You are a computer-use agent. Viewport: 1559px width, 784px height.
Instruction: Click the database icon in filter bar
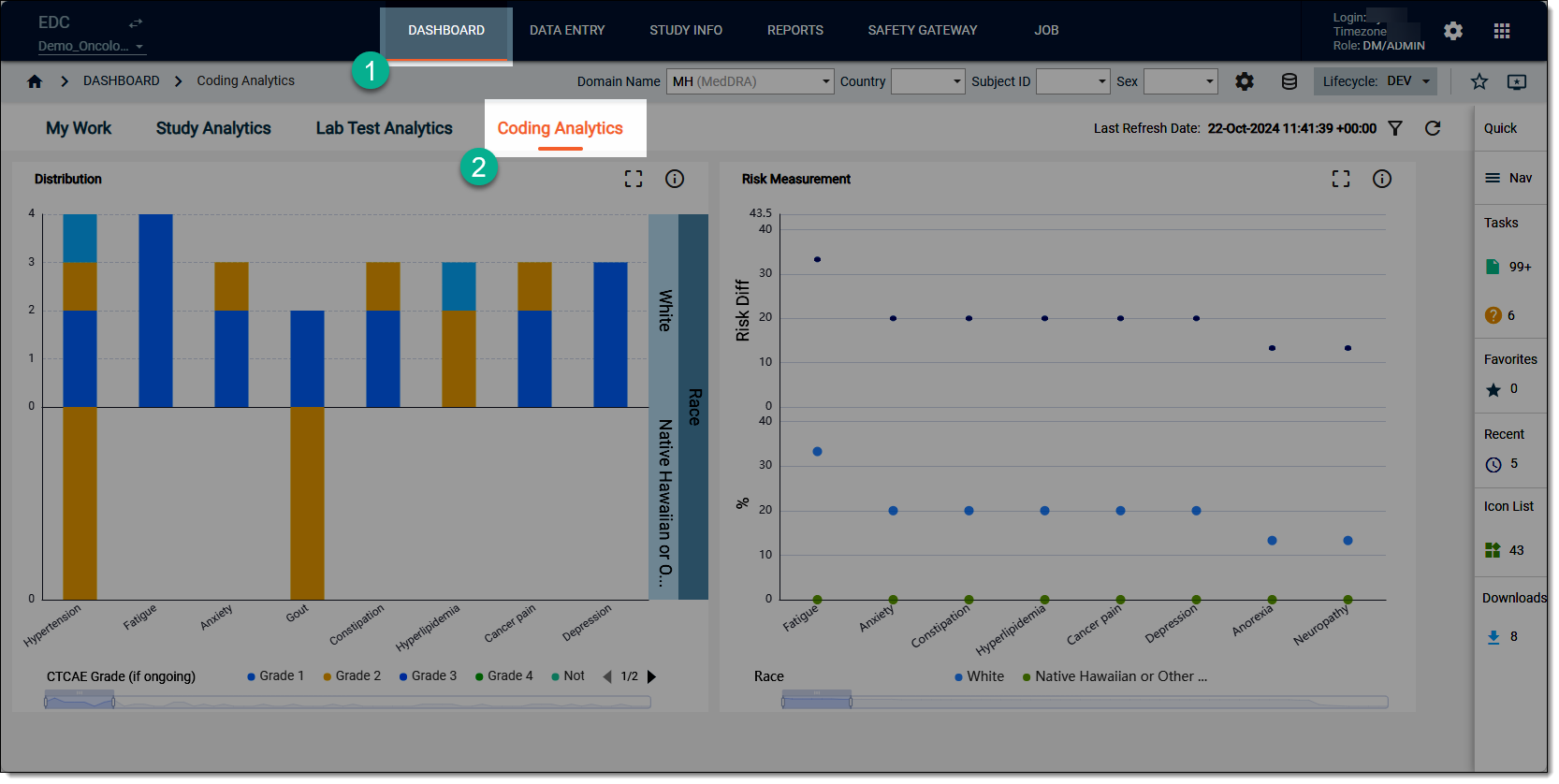click(x=1289, y=81)
